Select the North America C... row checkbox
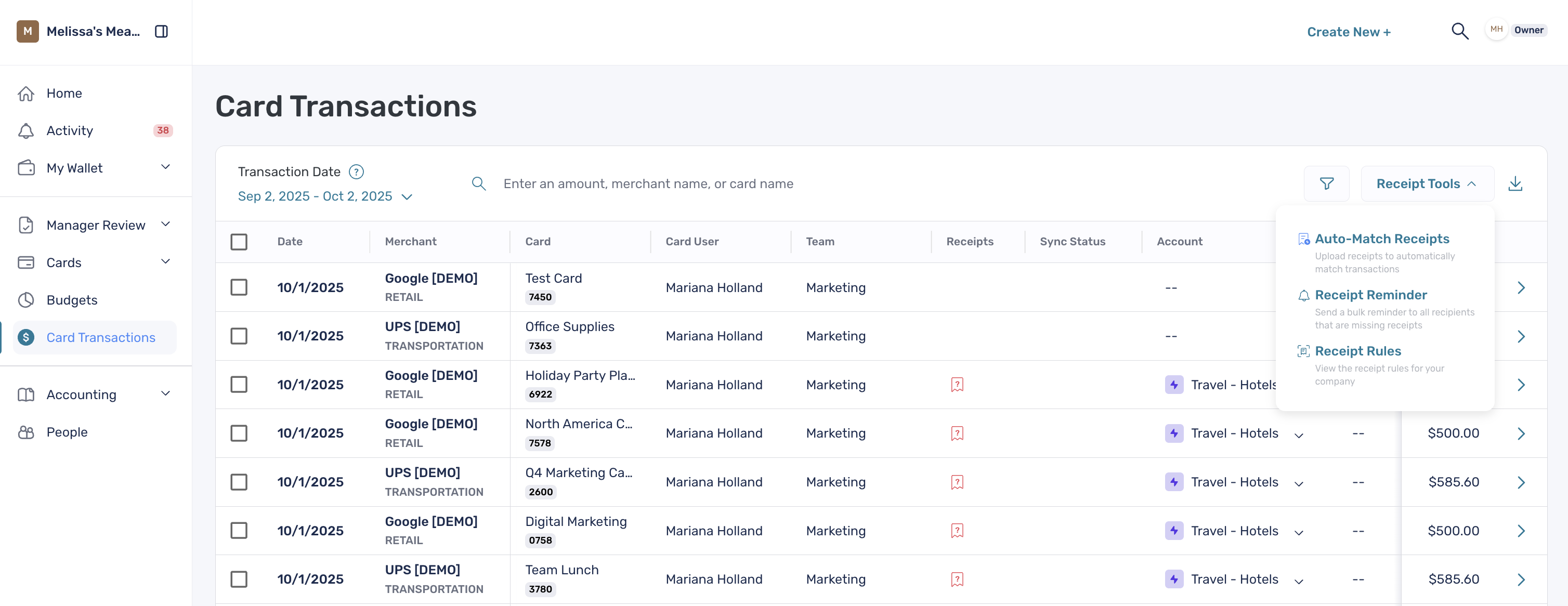Image resolution: width=1568 pixels, height=606 pixels. 239,433
